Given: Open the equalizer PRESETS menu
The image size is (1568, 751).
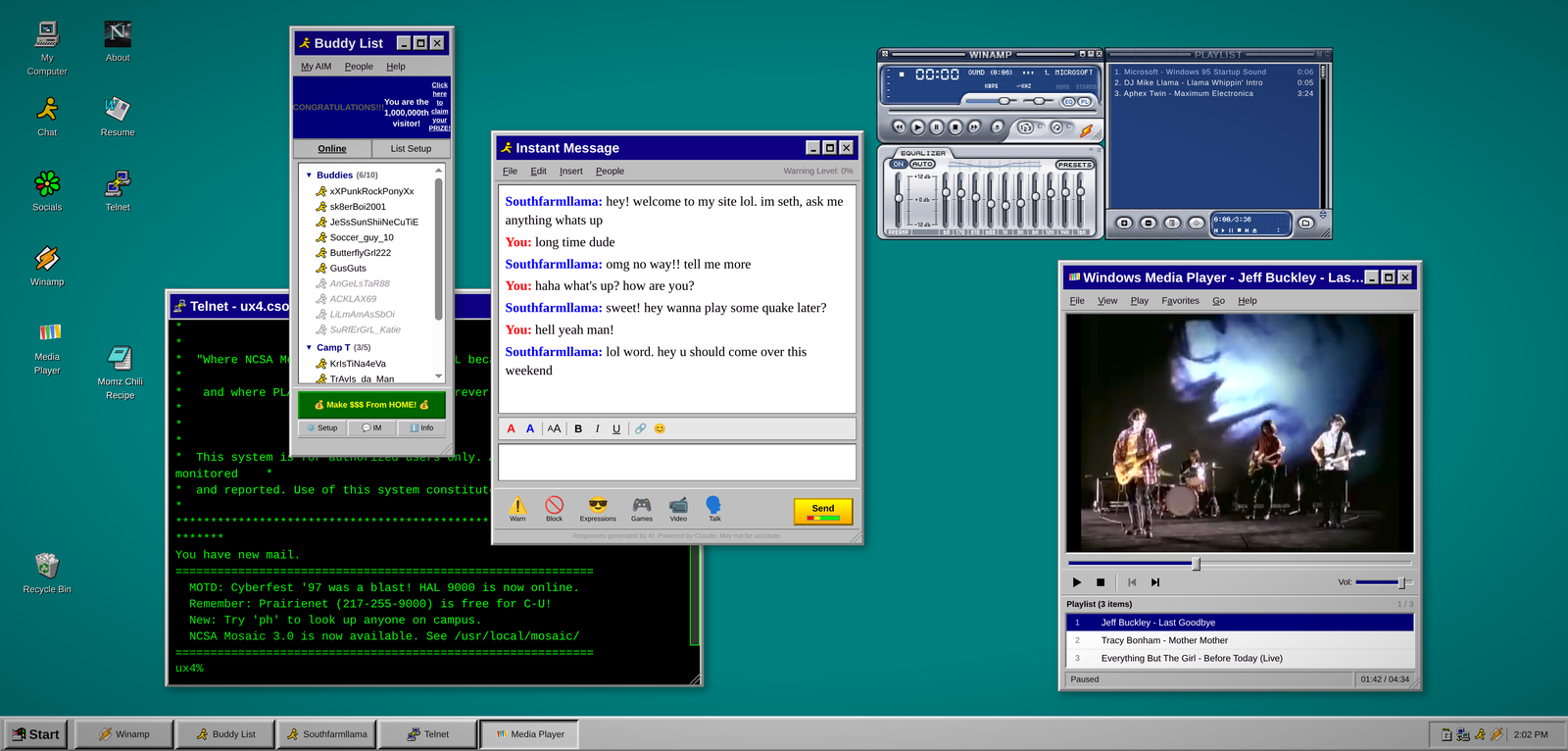Looking at the screenshot, I should coord(1075,165).
